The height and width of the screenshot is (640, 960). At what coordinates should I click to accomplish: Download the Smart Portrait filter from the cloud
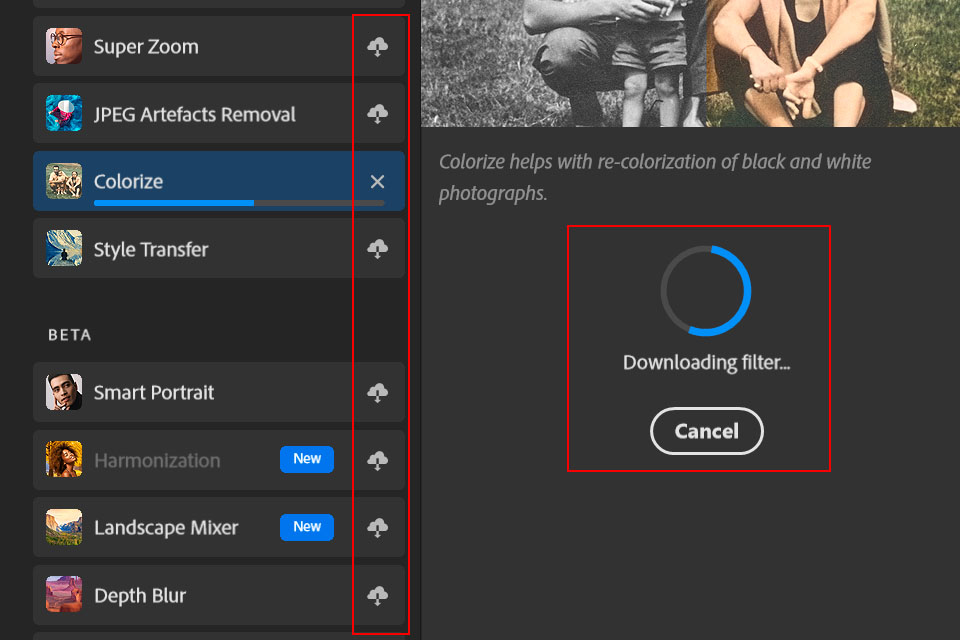click(378, 393)
